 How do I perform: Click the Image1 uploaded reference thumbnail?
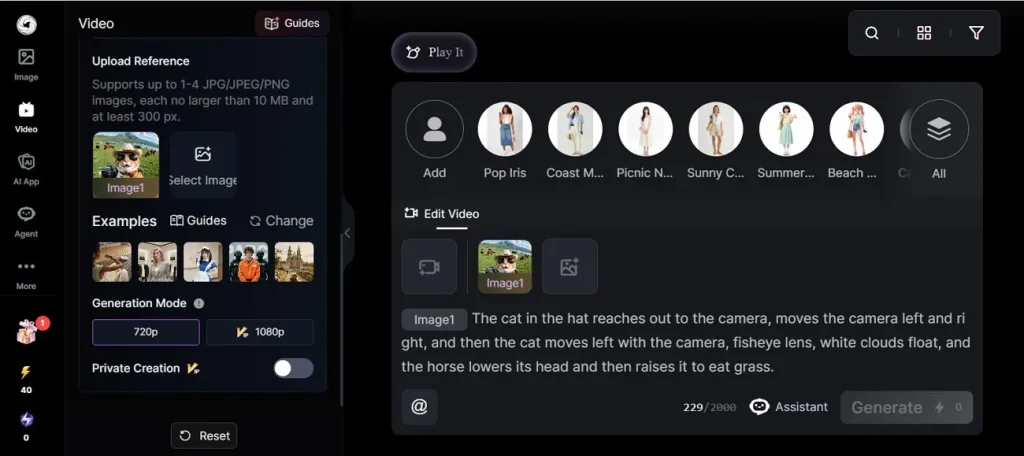pos(126,165)
